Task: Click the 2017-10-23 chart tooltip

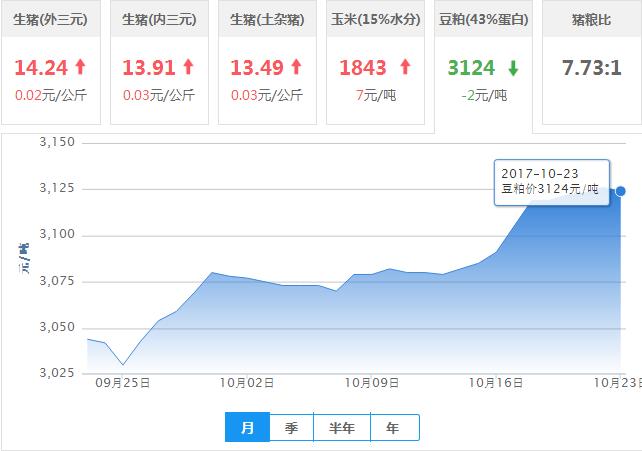Action: click(552, 182)
